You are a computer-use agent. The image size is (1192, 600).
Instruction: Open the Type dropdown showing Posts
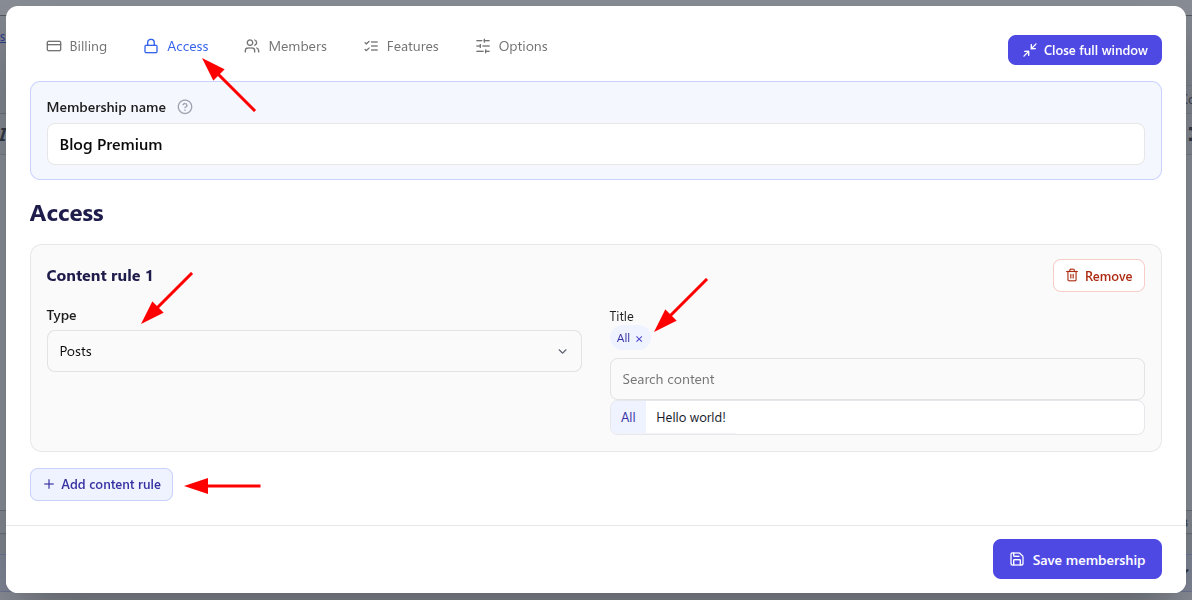click(314, 351)
